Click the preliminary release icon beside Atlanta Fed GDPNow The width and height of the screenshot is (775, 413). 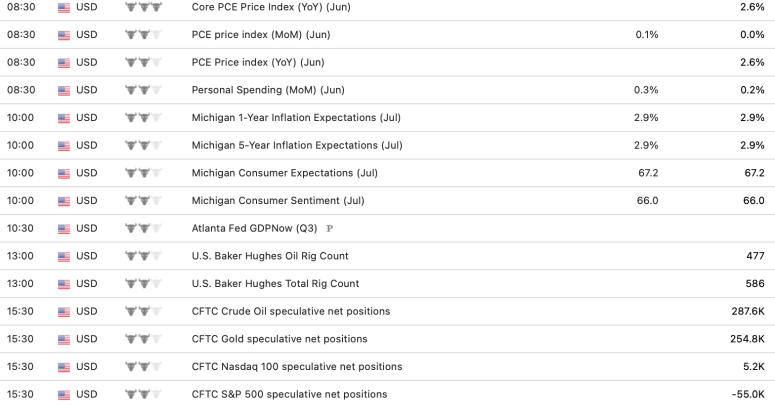click(x=329, y=228)
